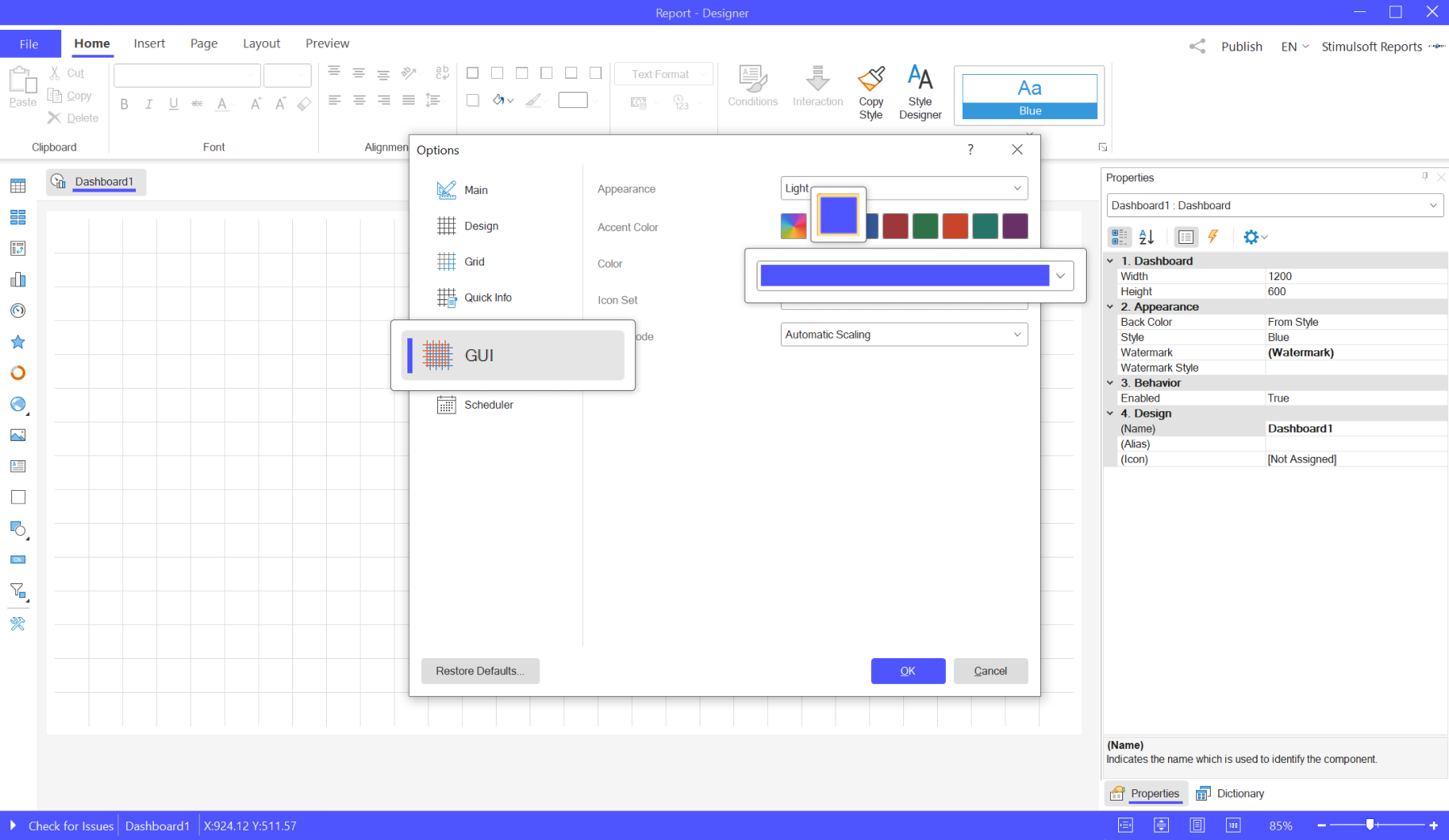Click the Copy Style brush icon
1449x840 pixels.
[x=870, y=80]
